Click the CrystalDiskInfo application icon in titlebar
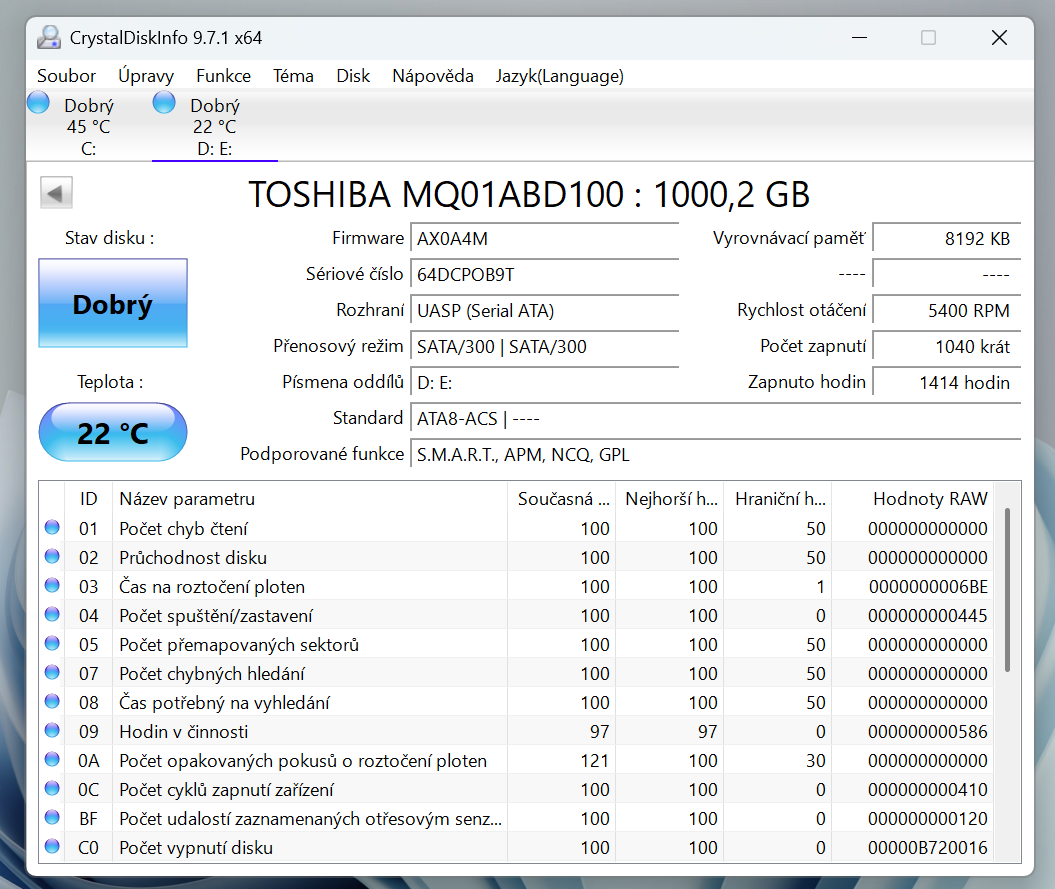1055x889 pixels. (x=48, y=37)
